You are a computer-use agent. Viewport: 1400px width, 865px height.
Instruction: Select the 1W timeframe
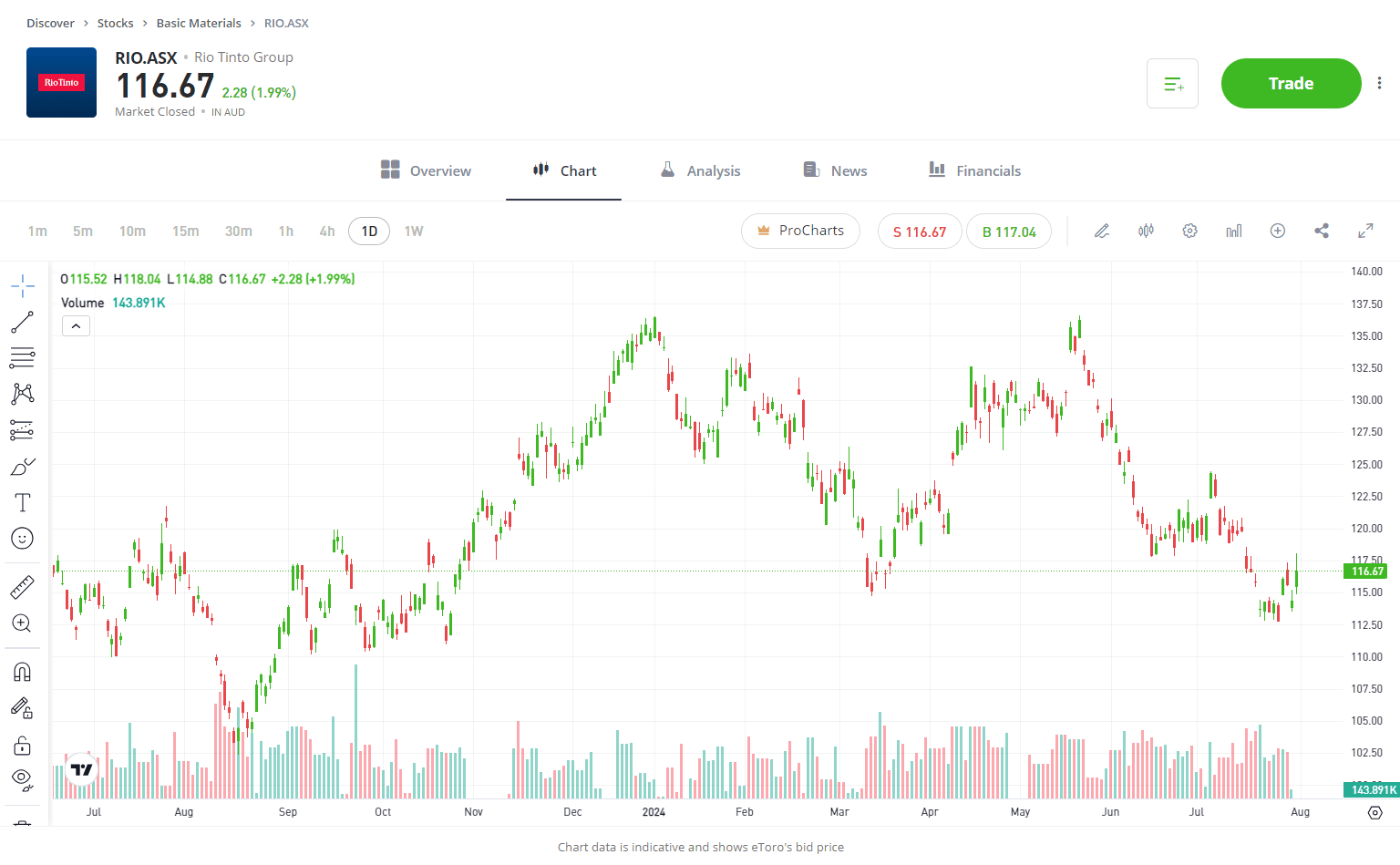[x=414, y=232]
